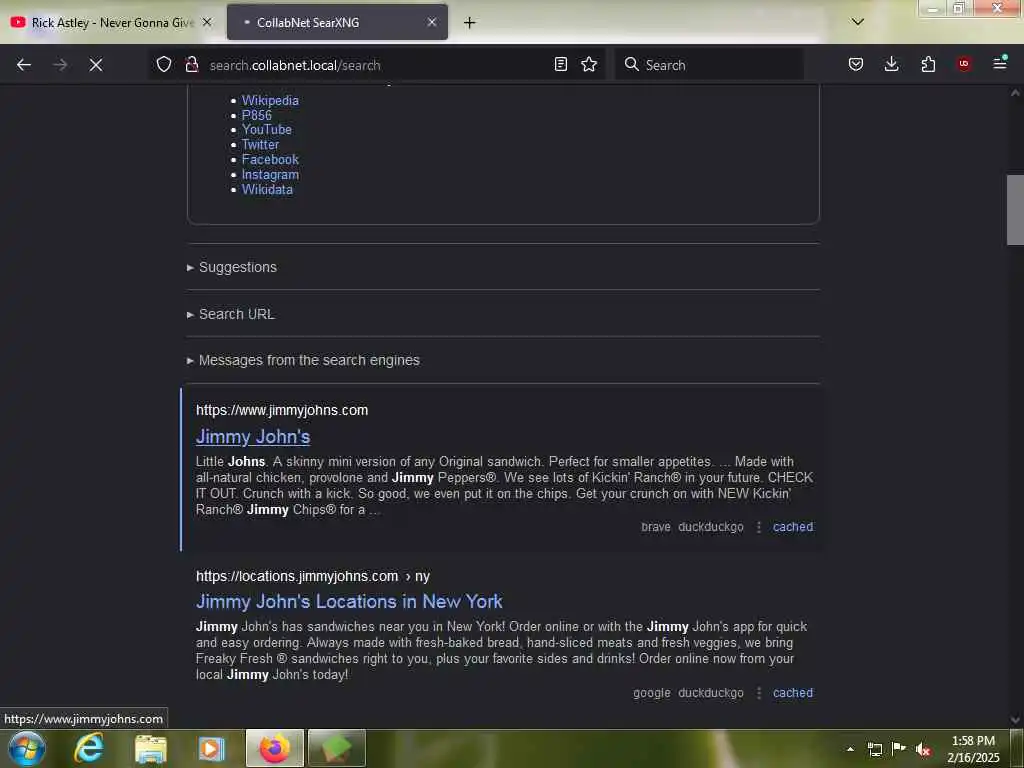Open the taskbar clock showing 1:58 PM

(x=973, y=749)
